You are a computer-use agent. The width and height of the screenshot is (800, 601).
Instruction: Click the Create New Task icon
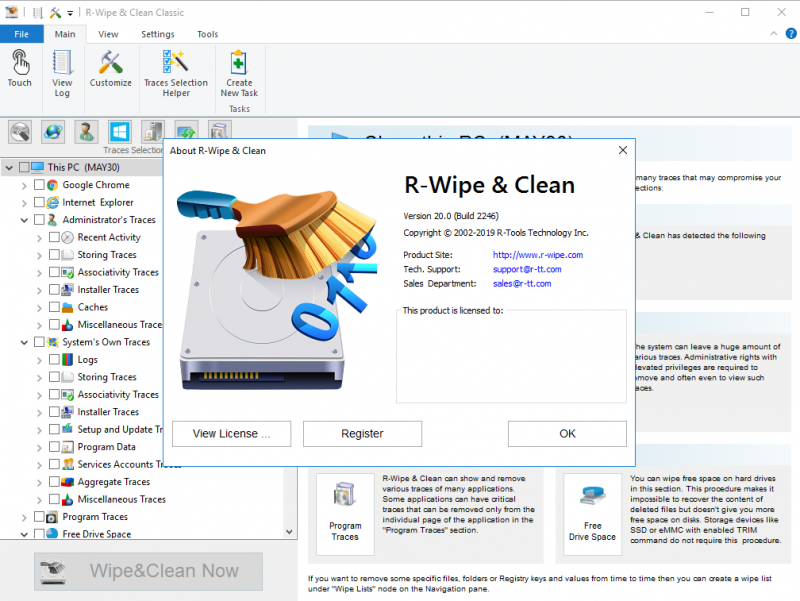tap(239, 72)
